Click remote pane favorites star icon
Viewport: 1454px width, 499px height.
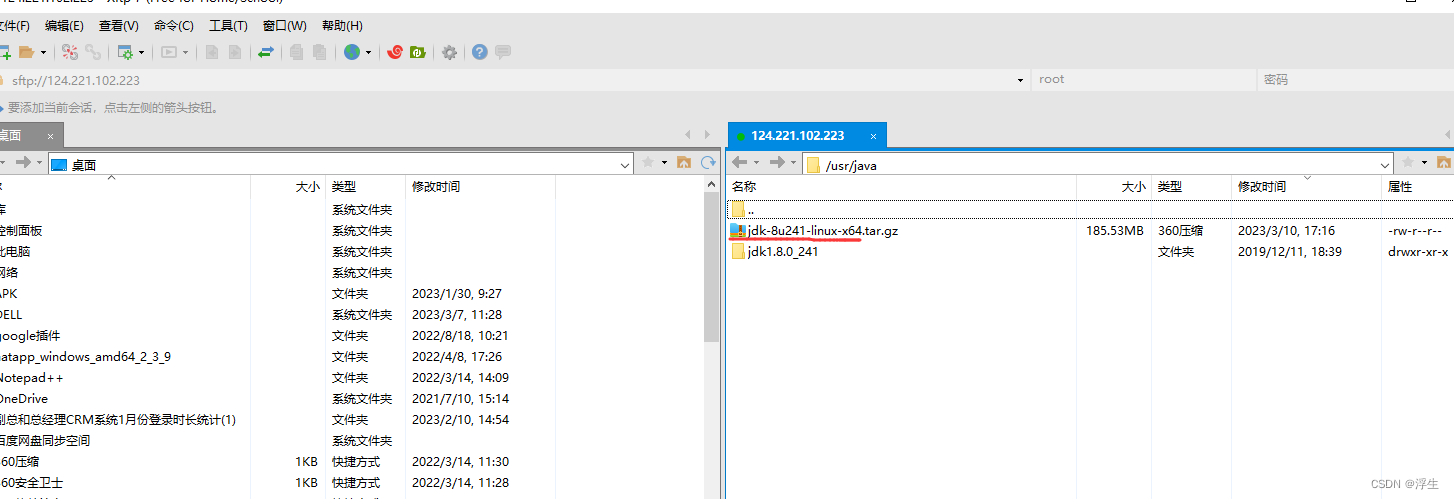(1408, 162)
